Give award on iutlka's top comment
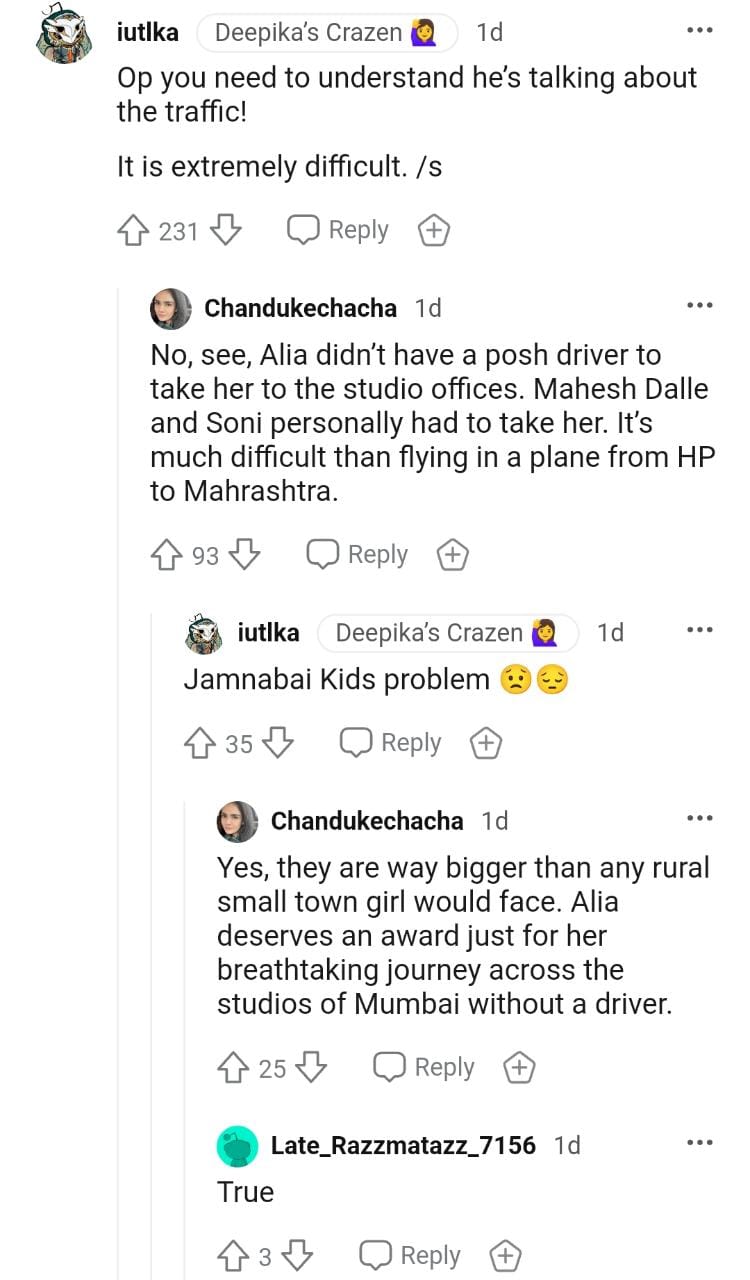This screenshot has height=1280, width=750. pyautogui.click(x=433, y=231)
